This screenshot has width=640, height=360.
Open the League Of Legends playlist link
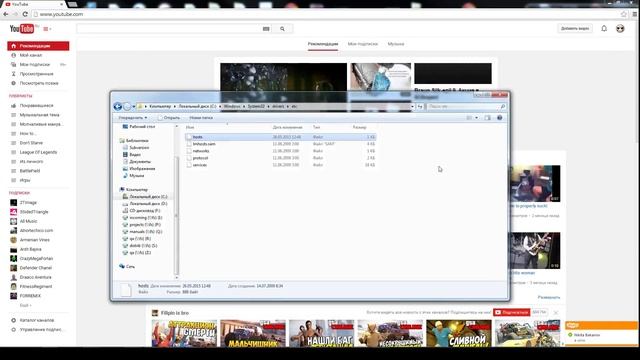[38, 152]
